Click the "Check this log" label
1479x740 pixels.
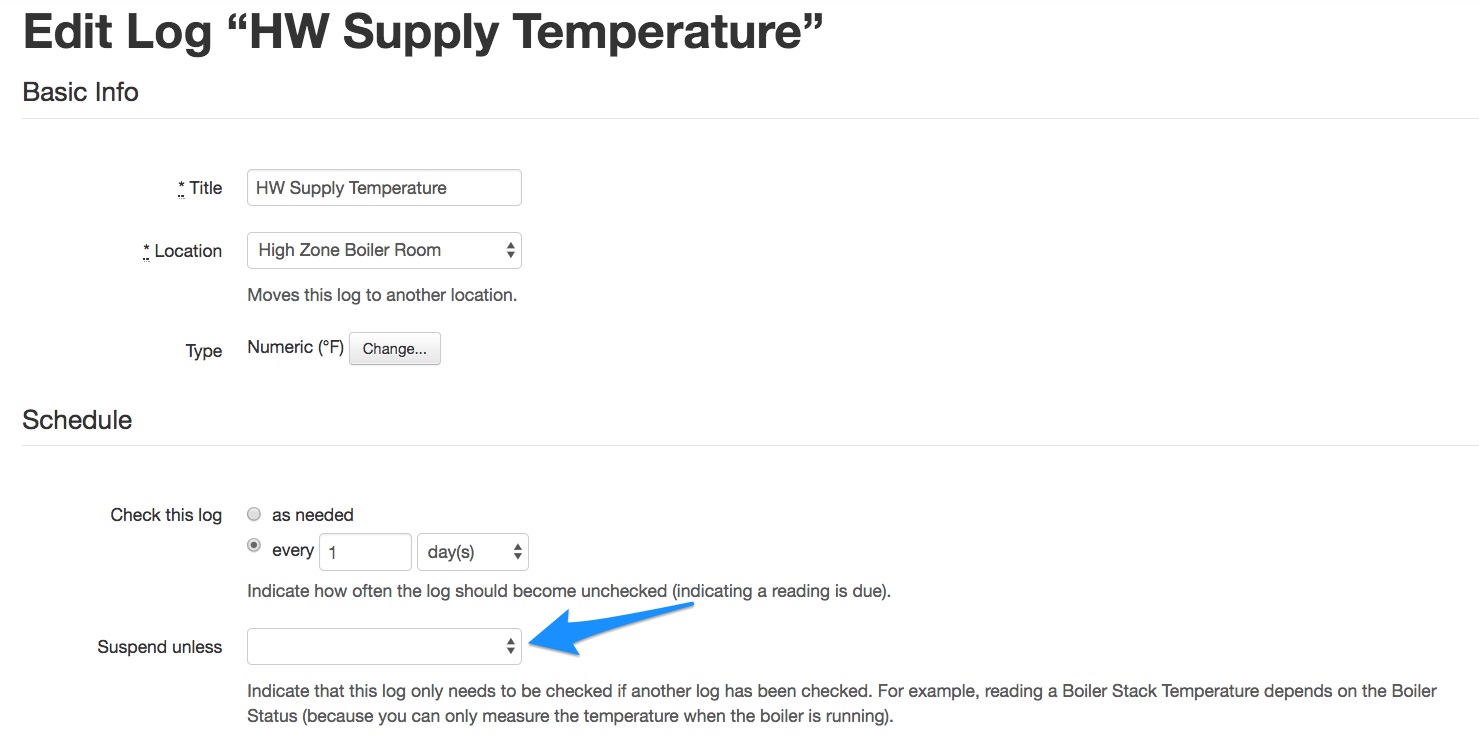pyautogui.click(x=166, y=515)
